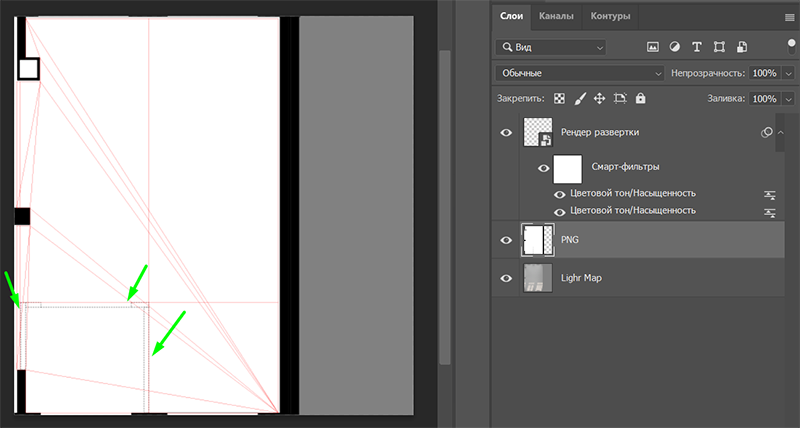Click the canvas vertical scrollbar
Image resolution: width=800 pixels, height=428 pixels.
[x=445, y=207]
